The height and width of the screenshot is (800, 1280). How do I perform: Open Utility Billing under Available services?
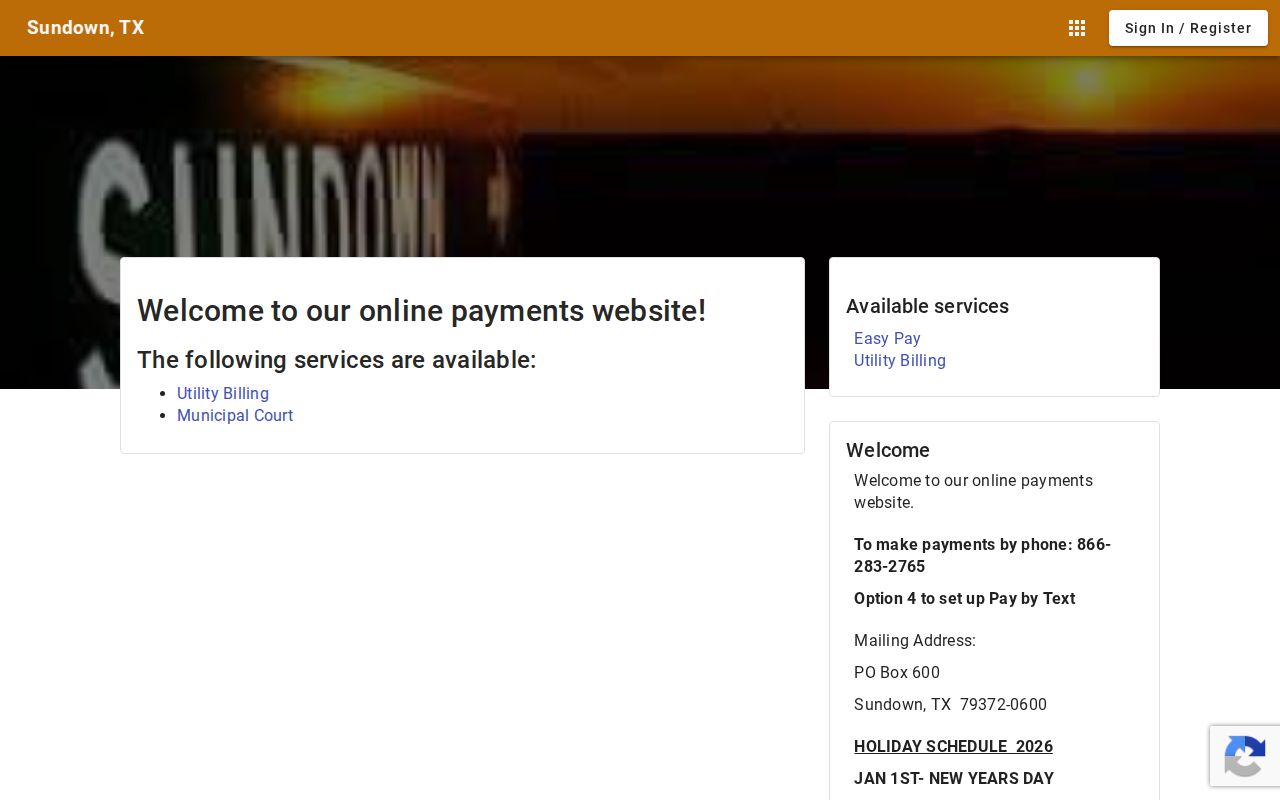point(900,361)
